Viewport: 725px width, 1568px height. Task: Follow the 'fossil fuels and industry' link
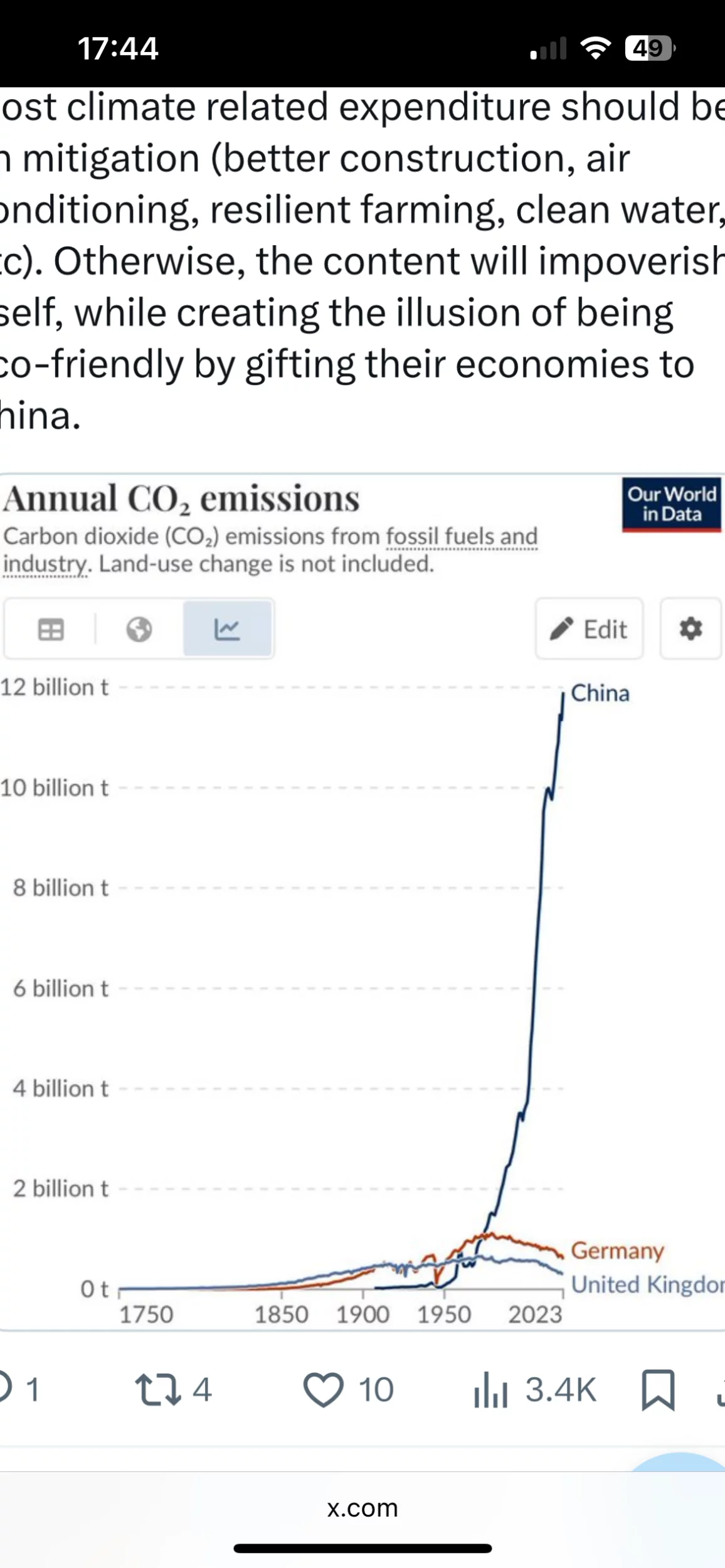coord(462,537)
